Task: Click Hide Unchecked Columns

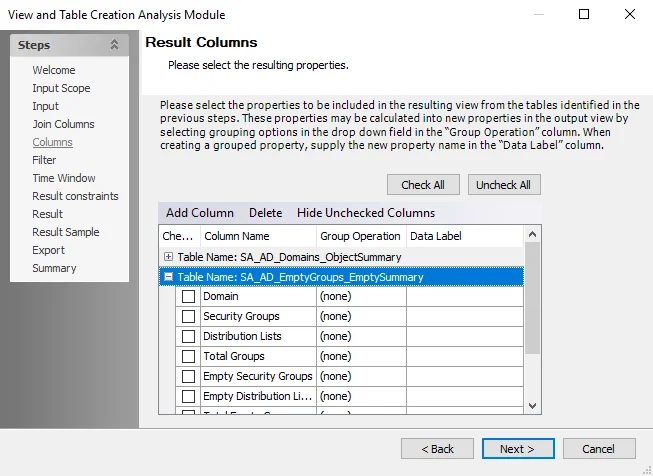Action: click(366, 213)
